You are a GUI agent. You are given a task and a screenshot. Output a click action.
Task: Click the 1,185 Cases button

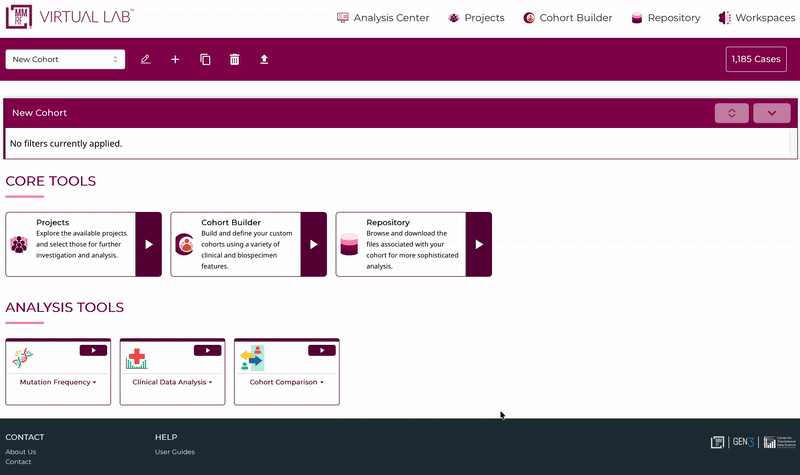pos(756,60)
